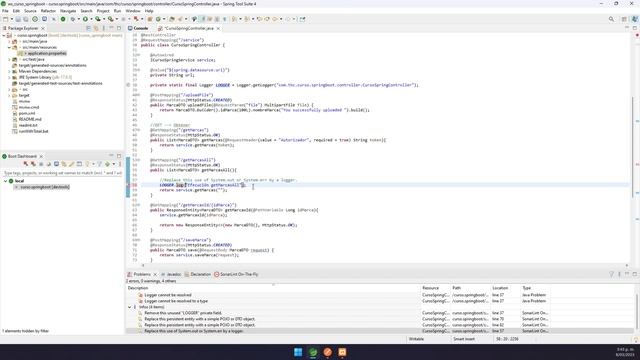The image size is (640, 360).
Task: Expand JRE System Library node
Action: (9, 78)
